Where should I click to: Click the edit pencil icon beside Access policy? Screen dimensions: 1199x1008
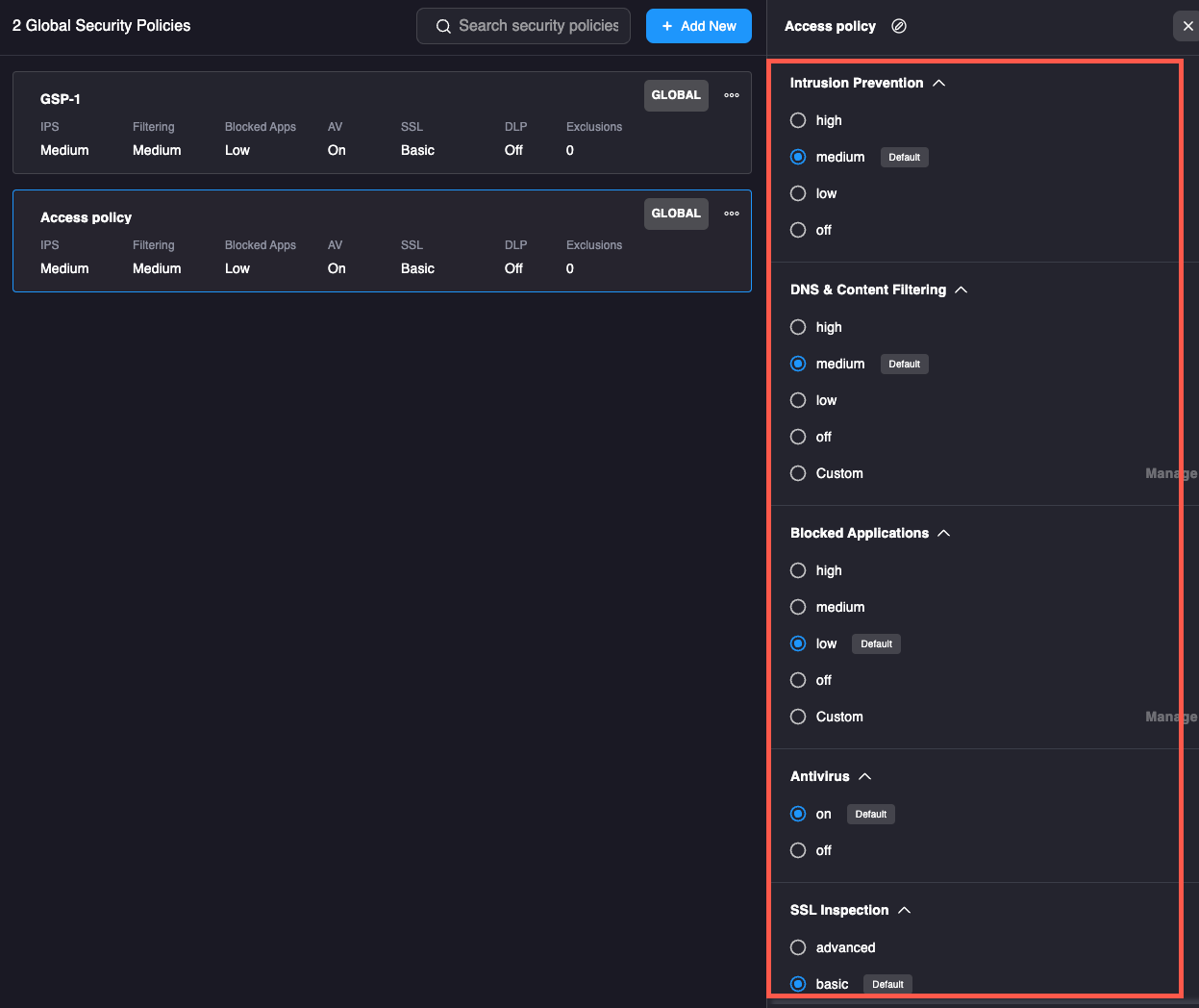point(899,26)
